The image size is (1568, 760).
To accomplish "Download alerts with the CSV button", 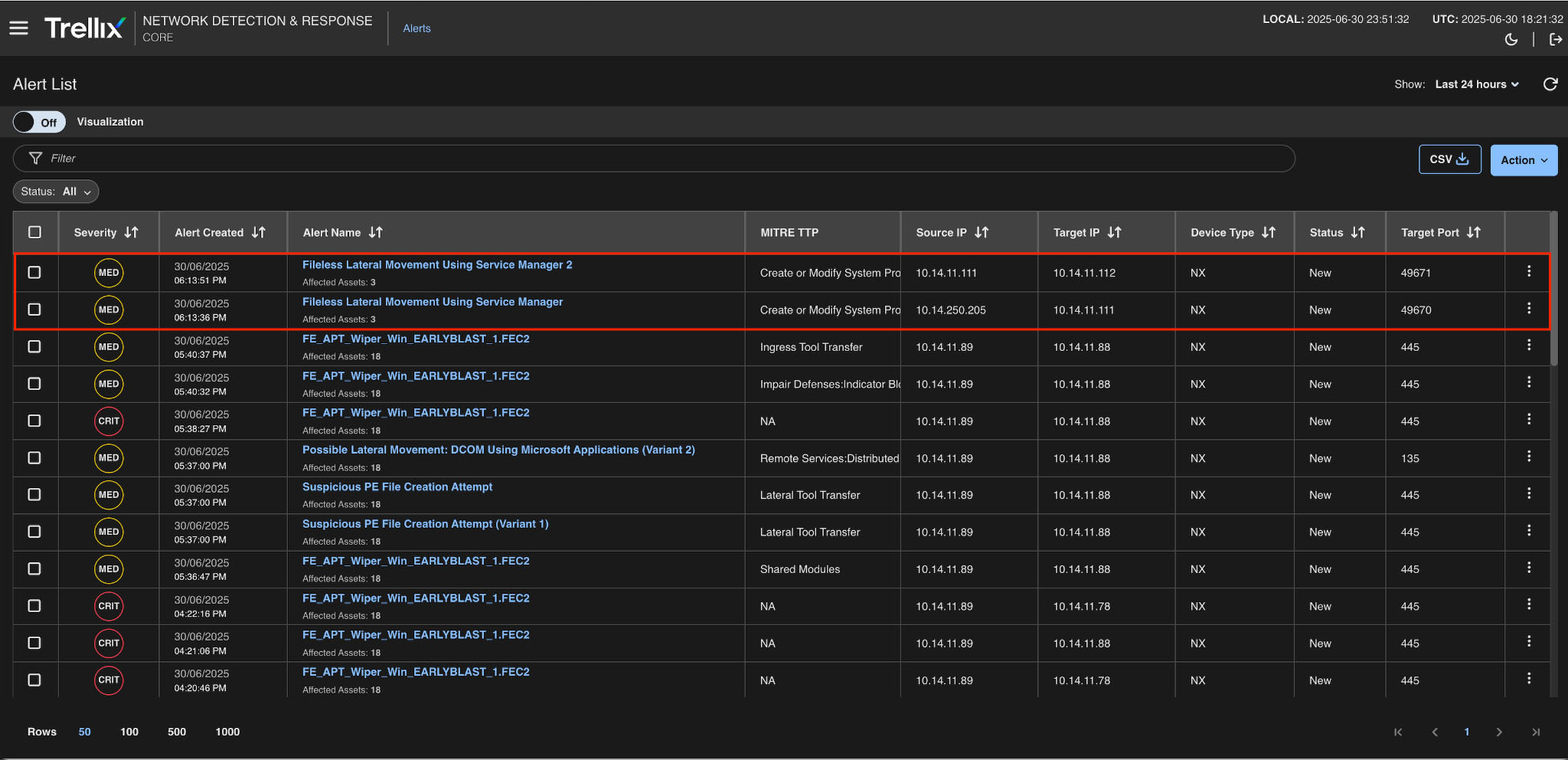I will coord(1449,159).
